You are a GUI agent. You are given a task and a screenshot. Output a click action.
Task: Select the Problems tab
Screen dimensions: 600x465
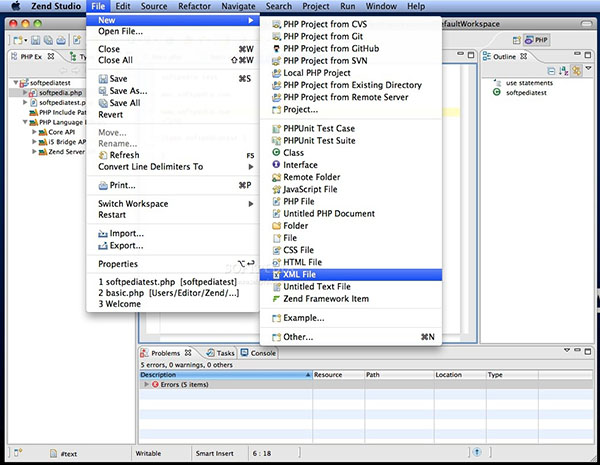pyautogui.click(x=166, y=353)
